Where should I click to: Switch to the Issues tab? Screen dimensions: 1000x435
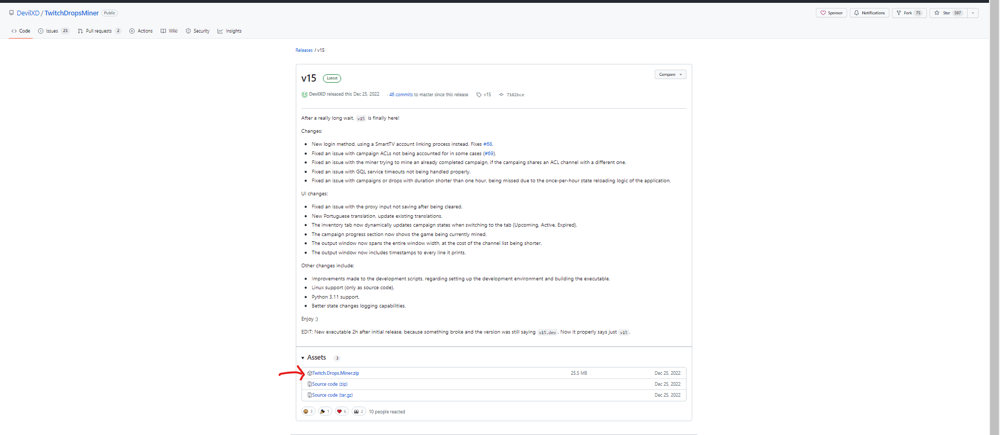[53, 31]
